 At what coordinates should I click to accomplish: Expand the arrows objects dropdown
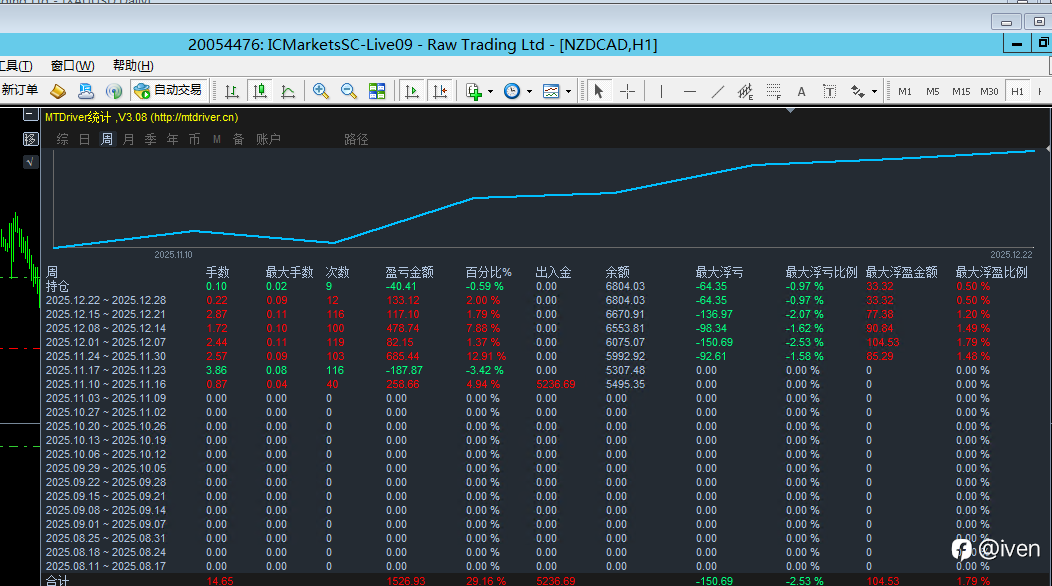tap(874, 92)
